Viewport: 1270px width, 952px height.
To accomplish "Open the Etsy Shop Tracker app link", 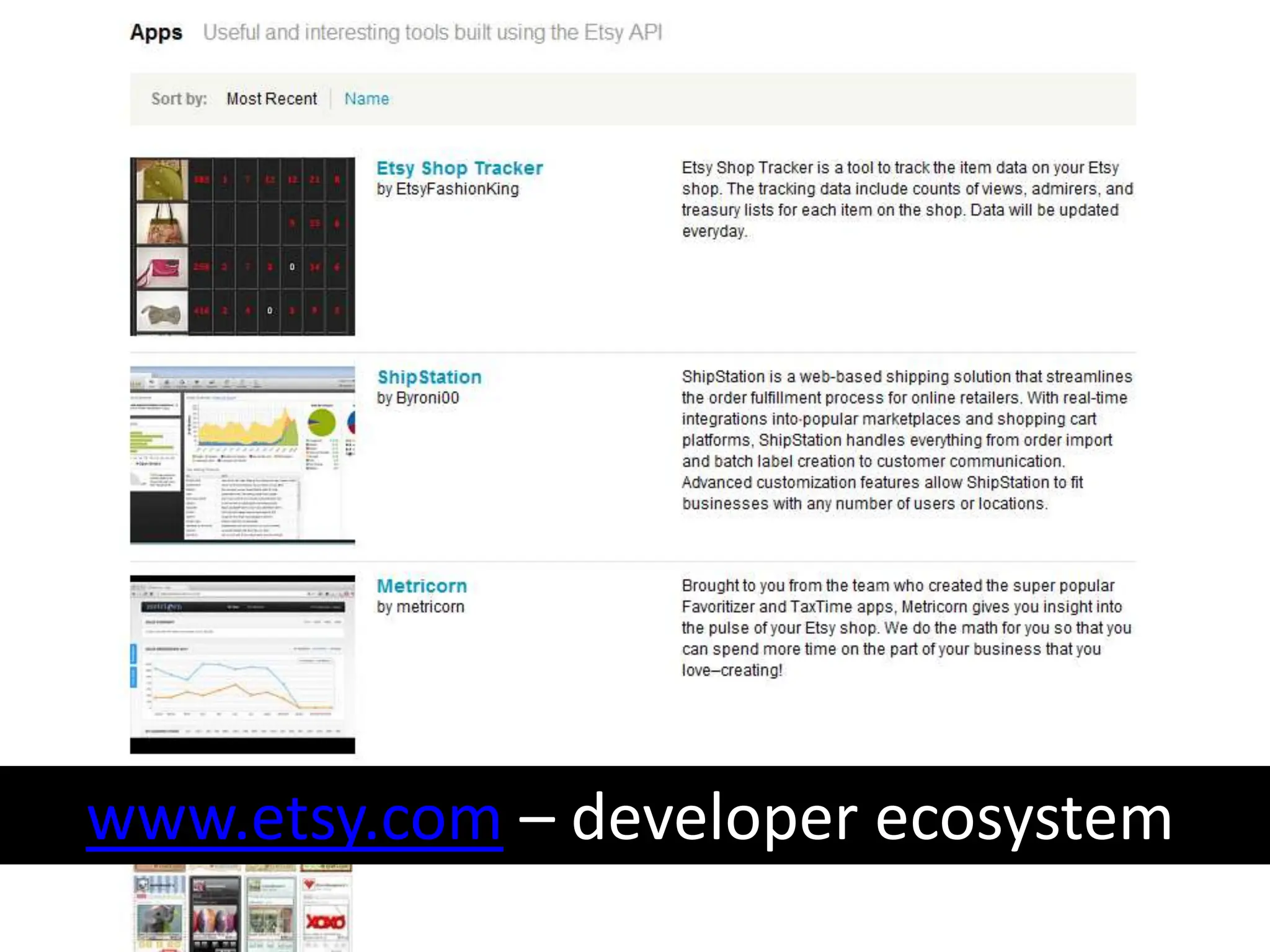I will 460,168.
